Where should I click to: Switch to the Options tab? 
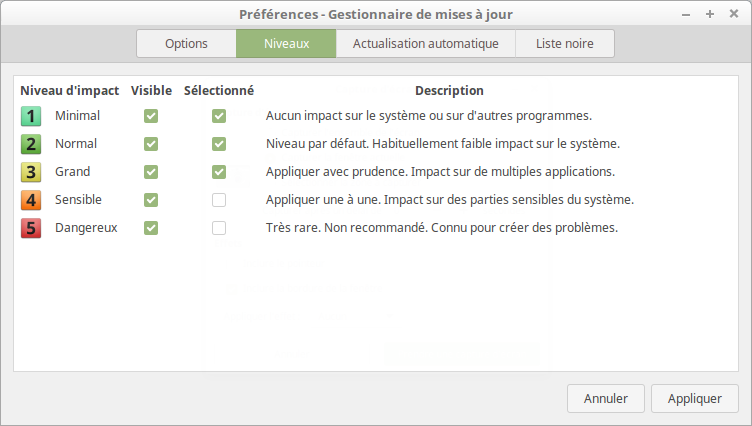coord(186,44)
